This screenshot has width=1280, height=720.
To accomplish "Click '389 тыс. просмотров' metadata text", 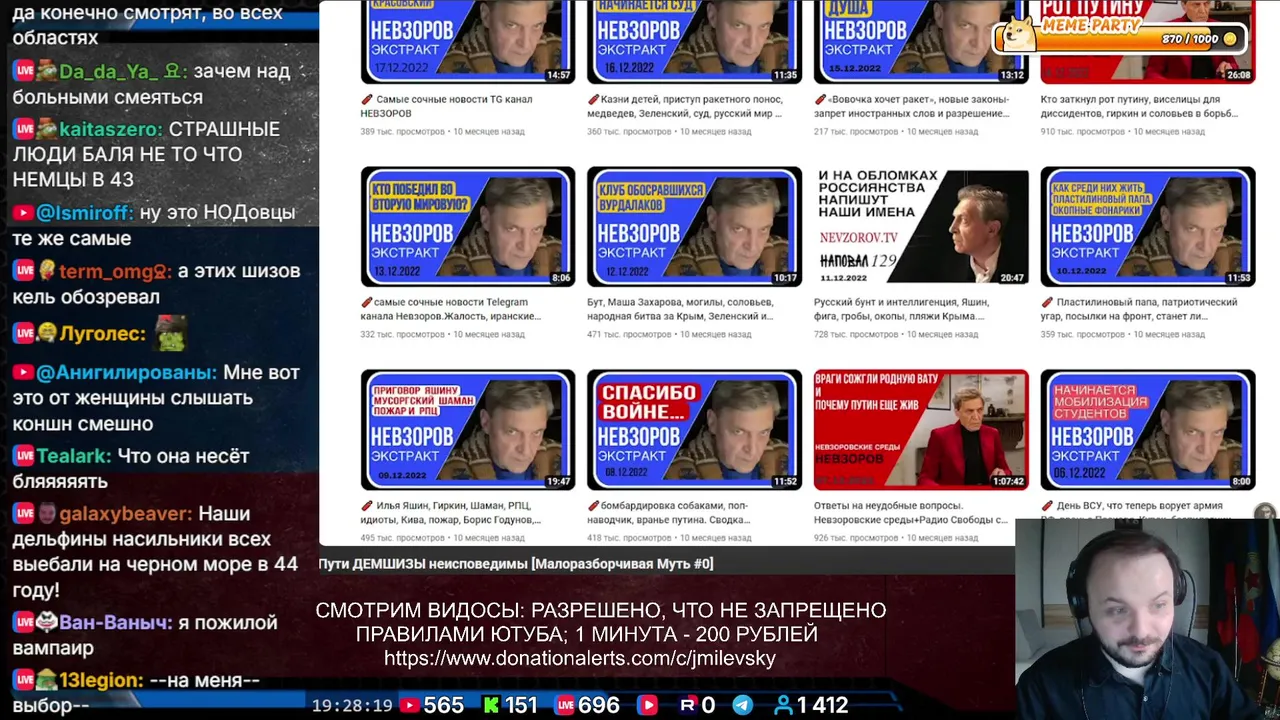I will click(404, 132).
